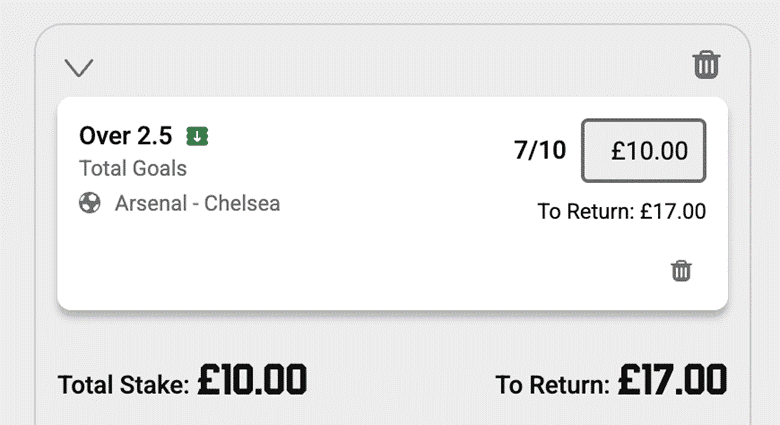This screenshot has height=425, width=780.
Task: Click the bottom To Return label
Action: pyautogui.click(x=552, y=385)
